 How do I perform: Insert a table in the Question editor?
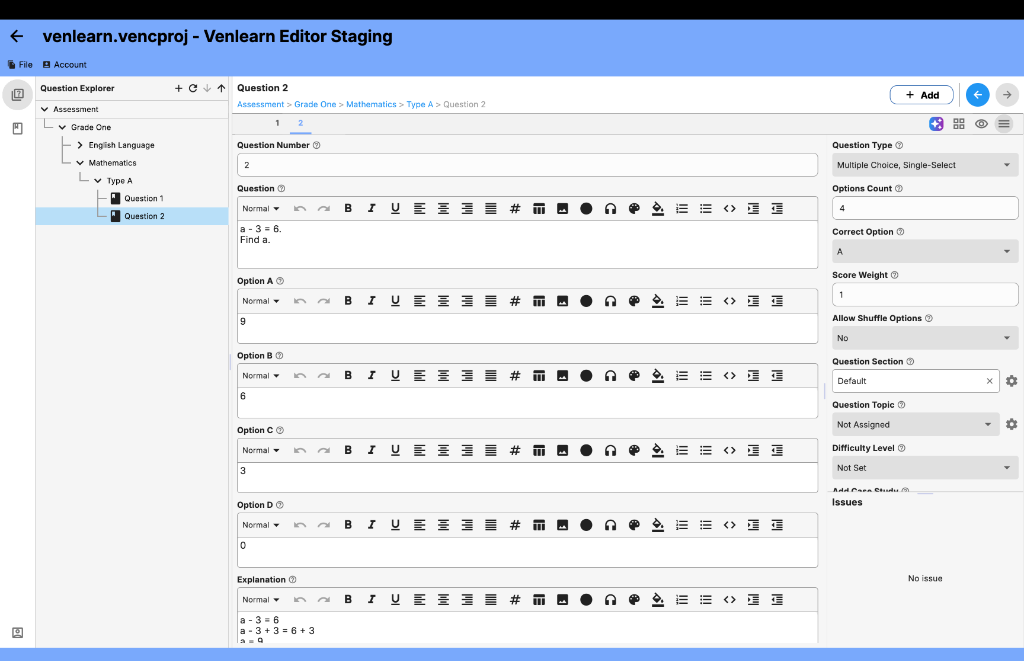(x=537, y=208)
